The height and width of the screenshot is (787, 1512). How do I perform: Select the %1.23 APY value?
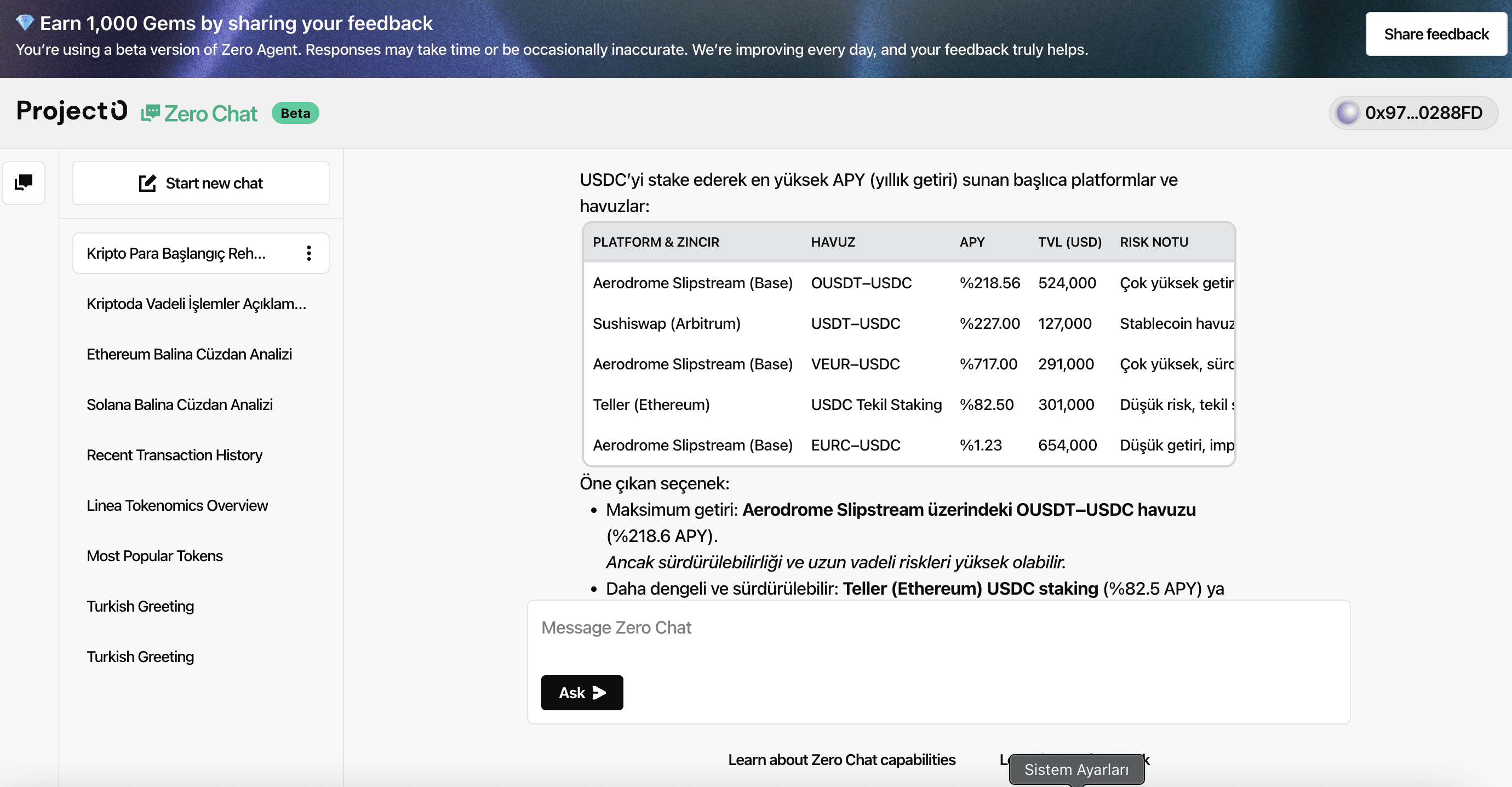(x=981, y=445)
